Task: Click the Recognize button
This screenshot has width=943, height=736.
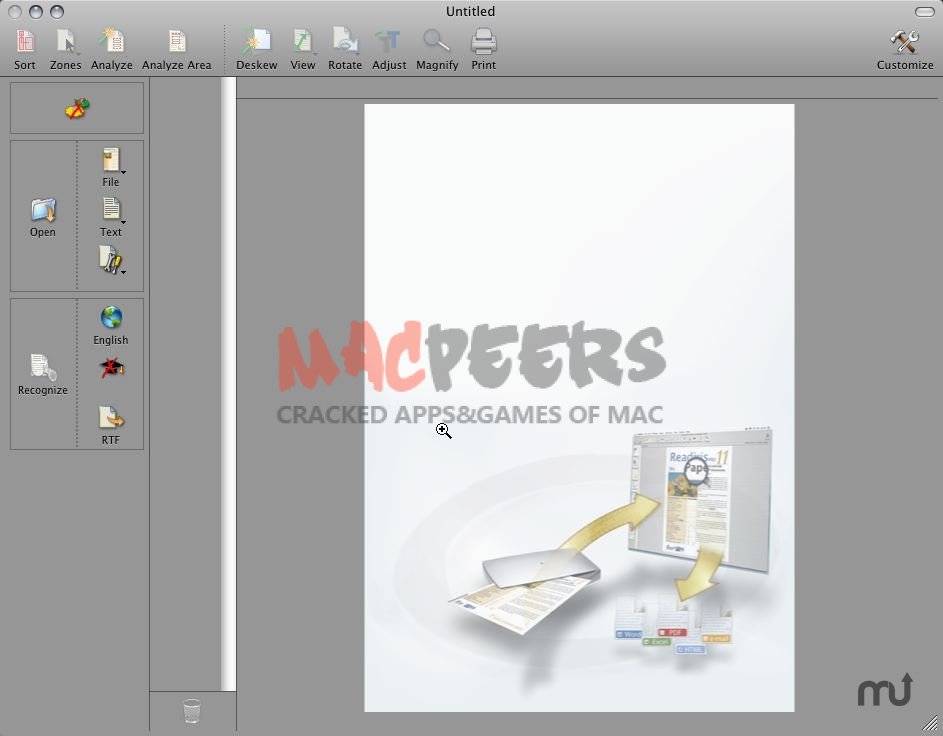Action: click(x=43, y=374)
